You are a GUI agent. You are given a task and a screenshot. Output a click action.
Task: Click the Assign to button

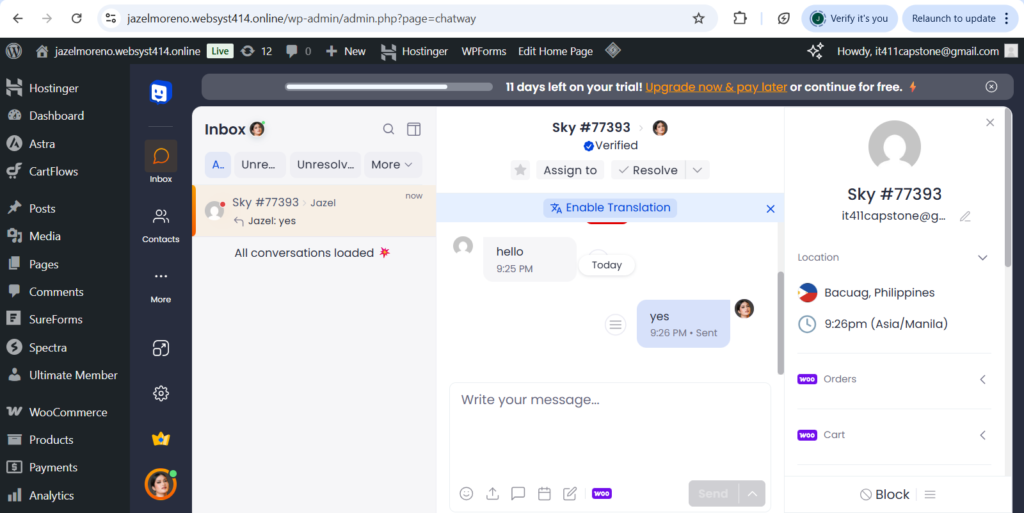[570, 170]
